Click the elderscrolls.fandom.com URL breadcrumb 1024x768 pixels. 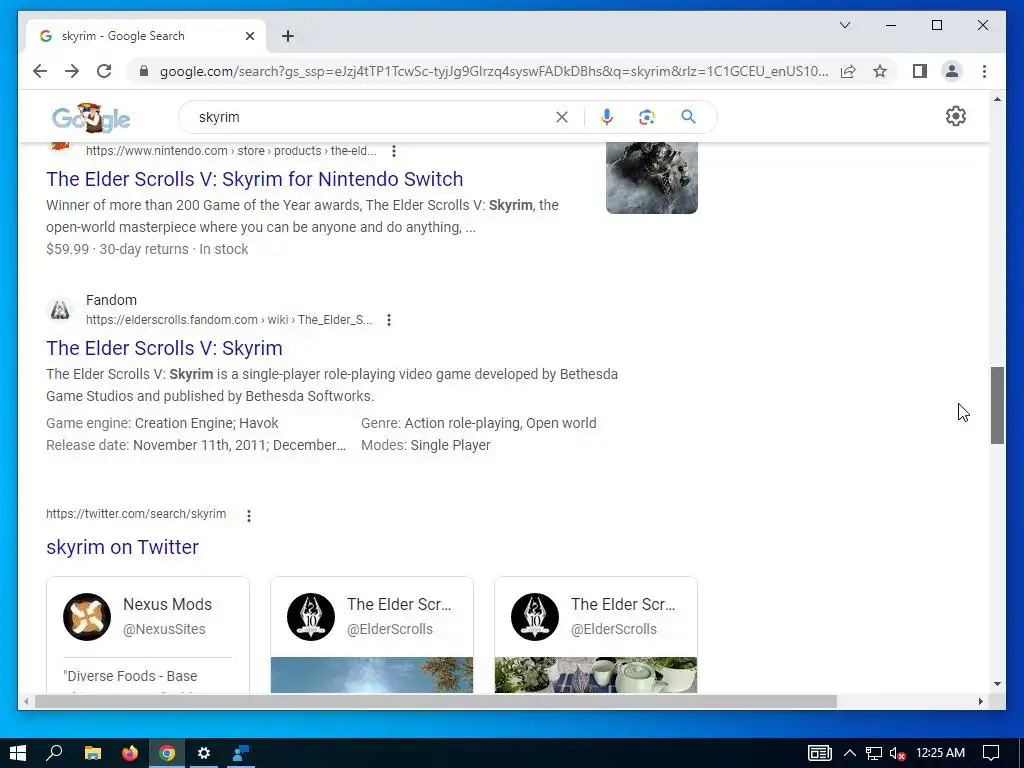[229, 320]
